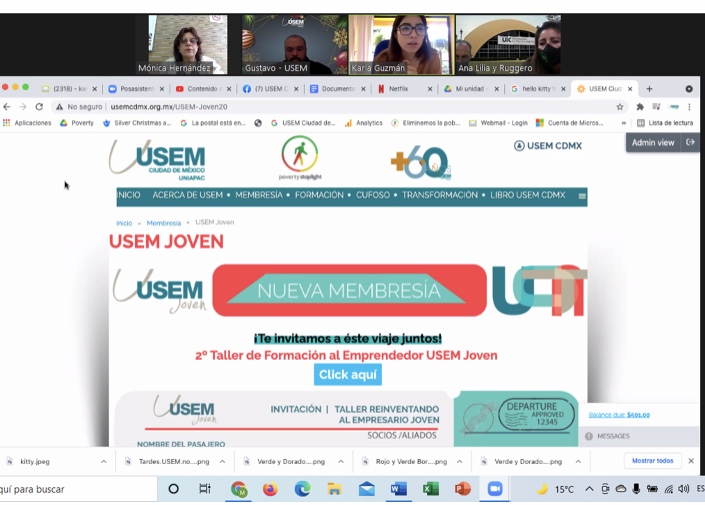Click the Membresía breadcrumb link
The image size is (705, 505).
(x=164, y=223)
